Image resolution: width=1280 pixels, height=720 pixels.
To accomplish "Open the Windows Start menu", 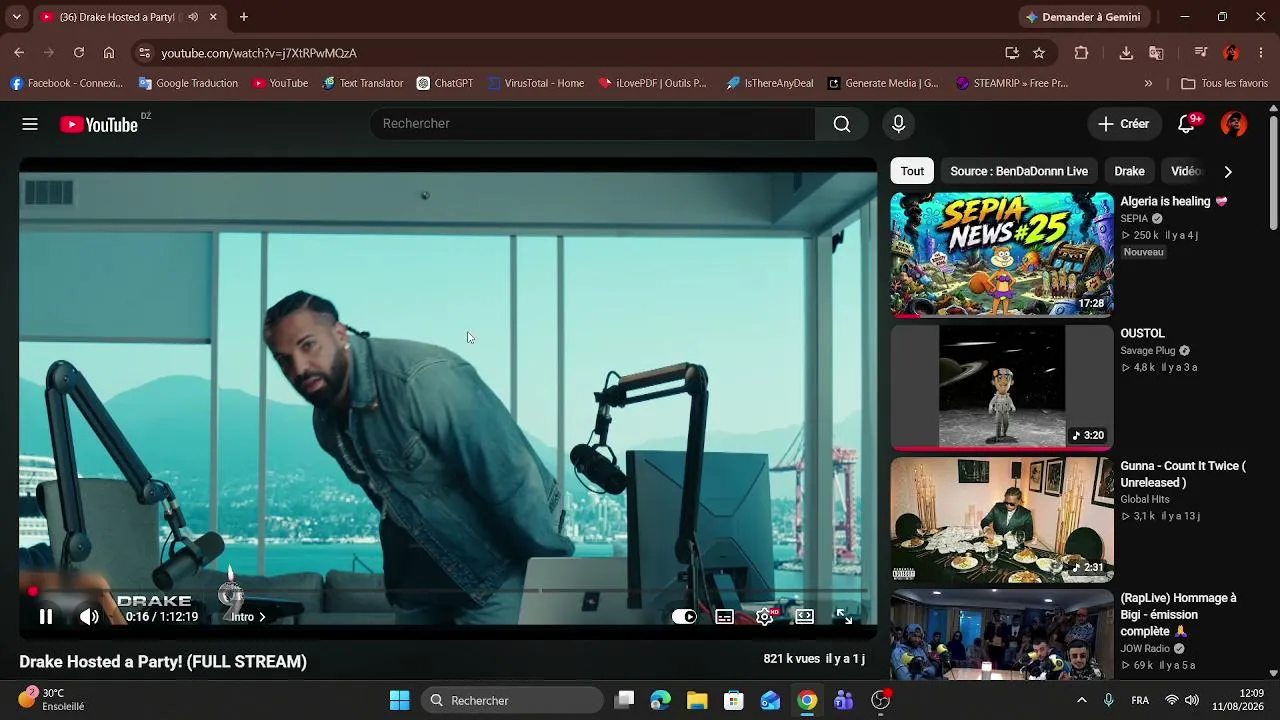I will pyautogui.click(x=399, y=700).
